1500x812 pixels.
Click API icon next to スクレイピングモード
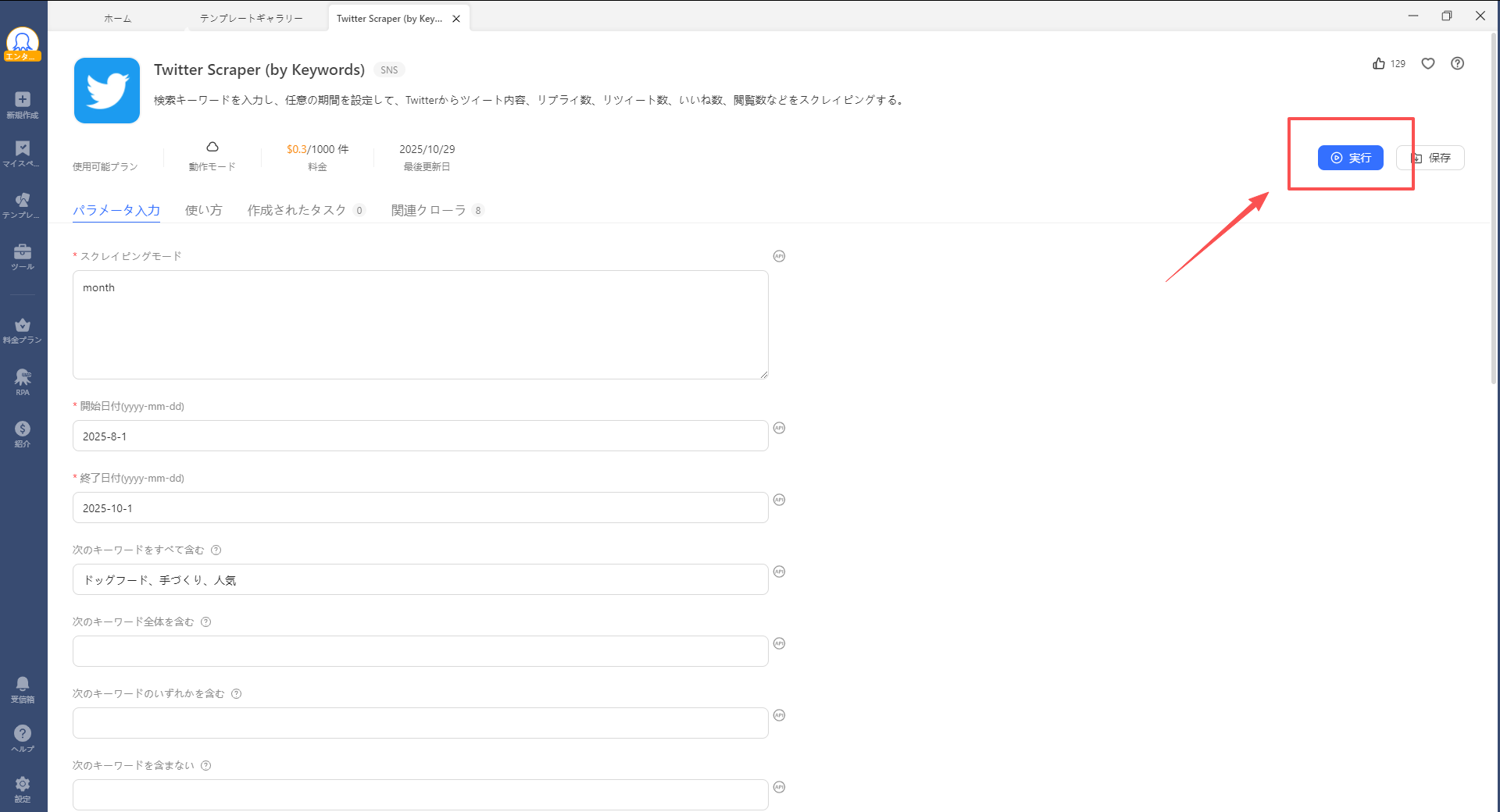pyautogui.click(x=779, y=256)
